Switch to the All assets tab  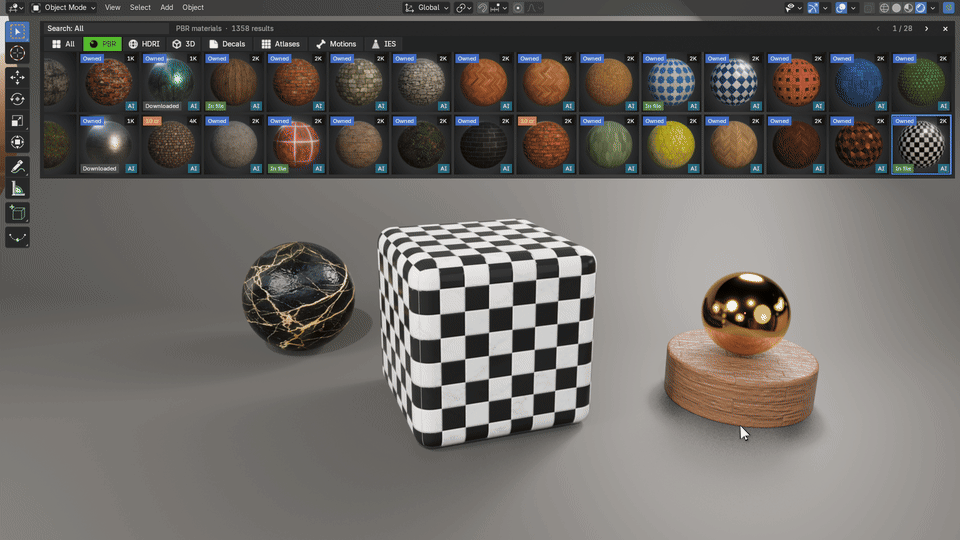click(63, 44)
